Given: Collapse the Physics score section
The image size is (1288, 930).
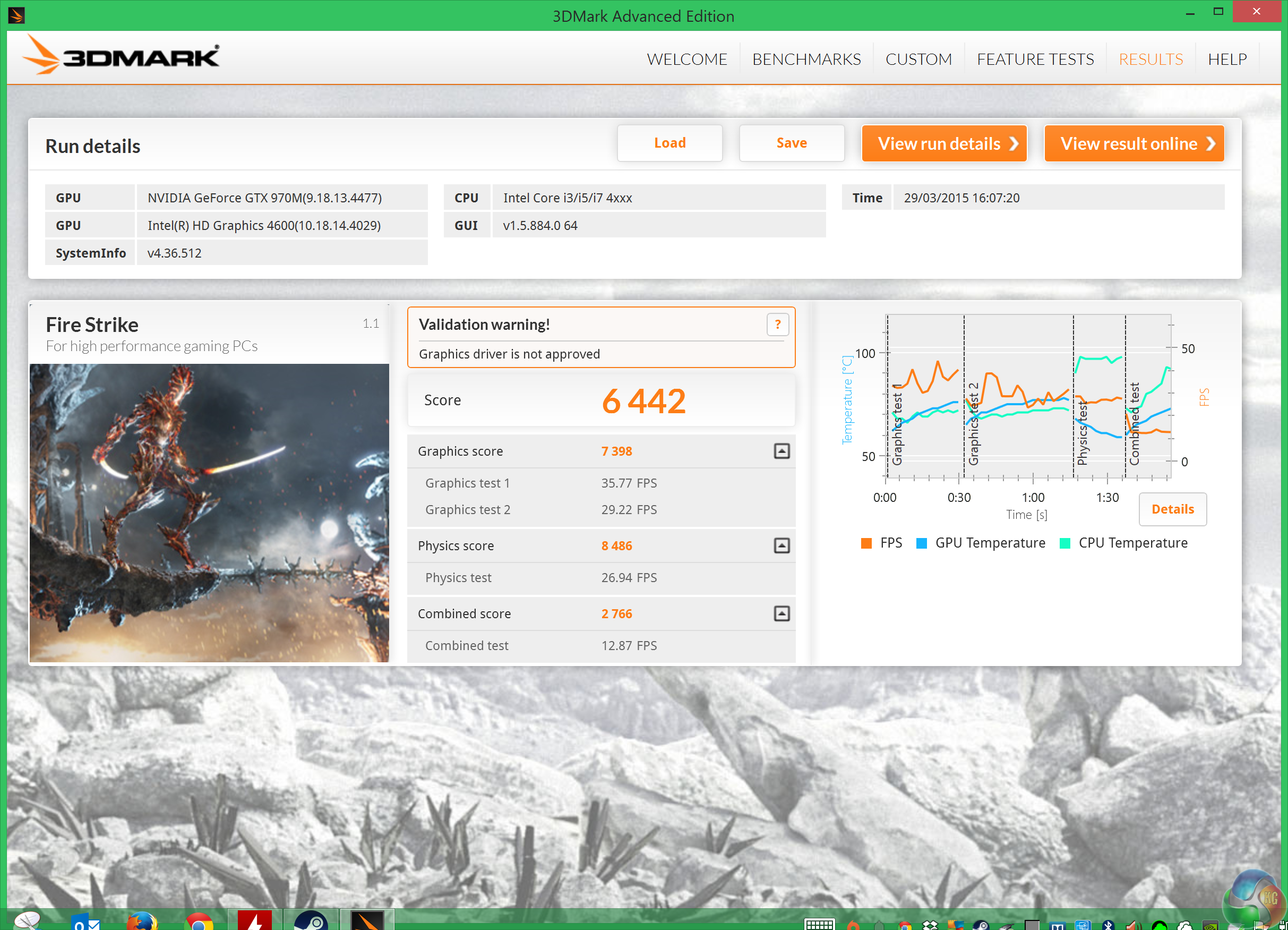Looking at the screenshot, I should point(782,545).
